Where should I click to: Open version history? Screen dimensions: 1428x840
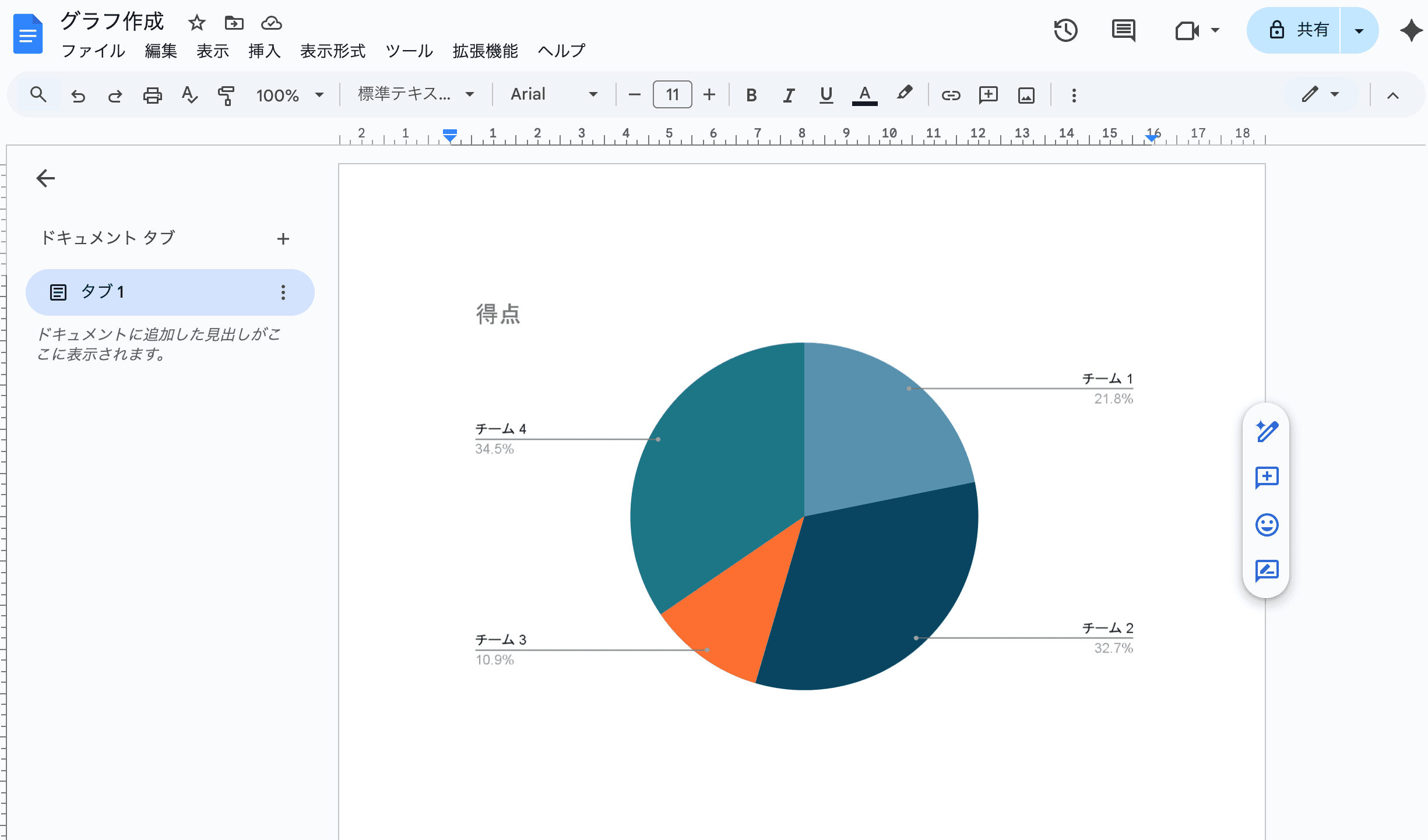click(x=1065, y=30)
